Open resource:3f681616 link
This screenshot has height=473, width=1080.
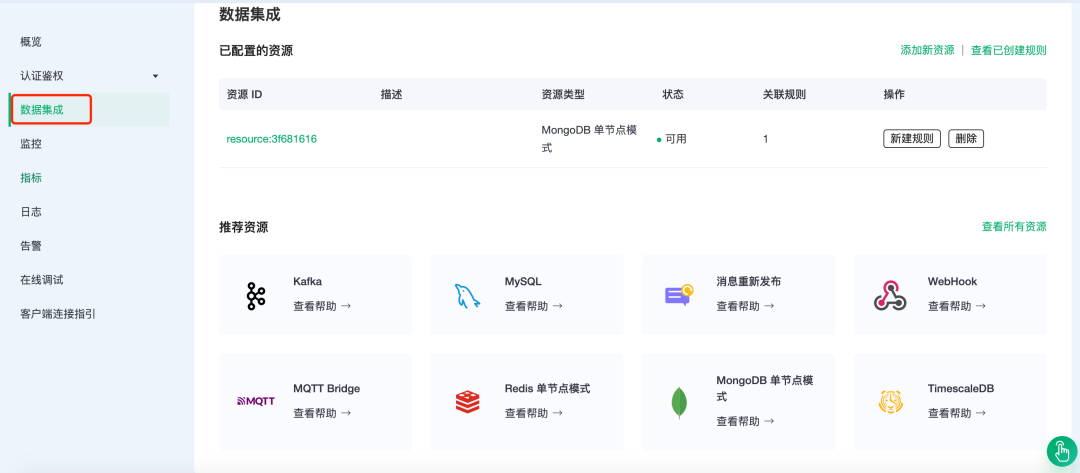click(271, 139)
